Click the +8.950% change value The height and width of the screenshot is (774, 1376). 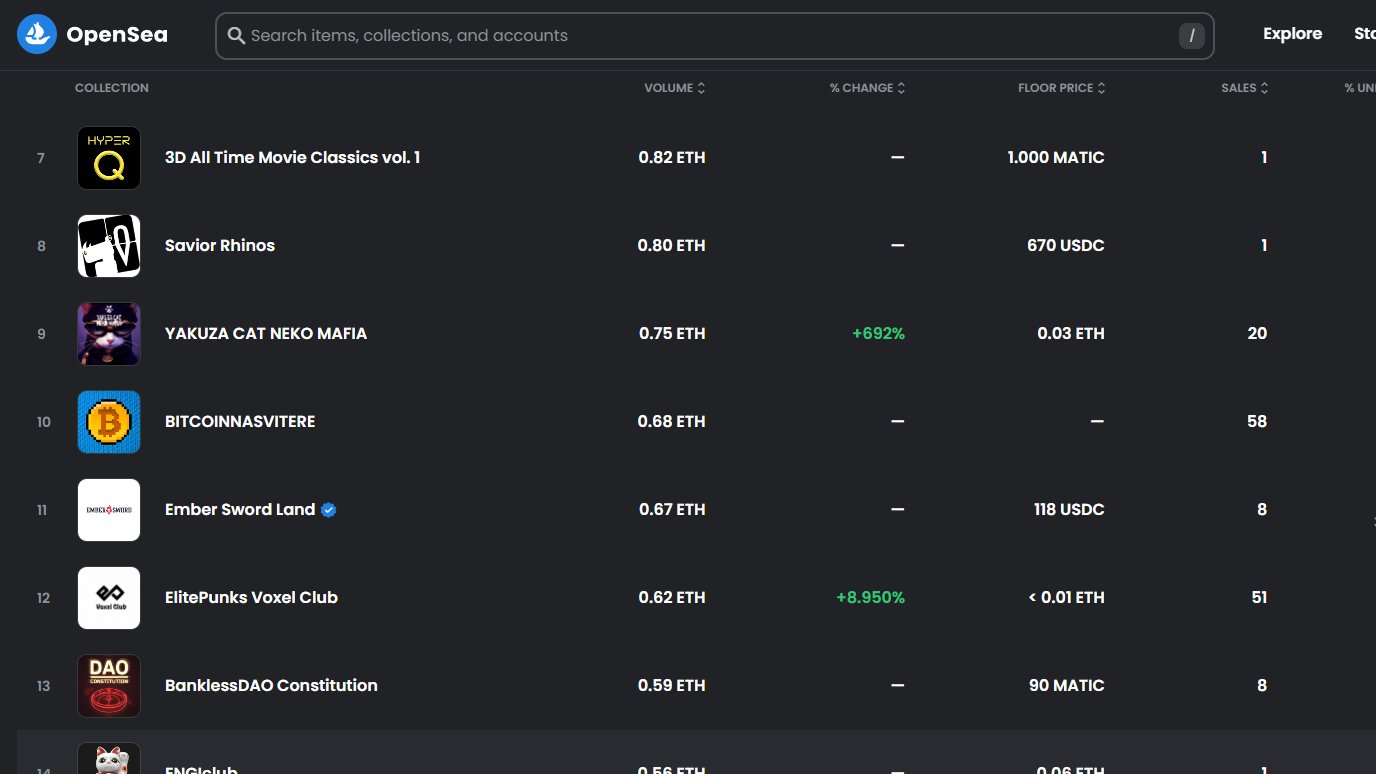pos(870,598)
